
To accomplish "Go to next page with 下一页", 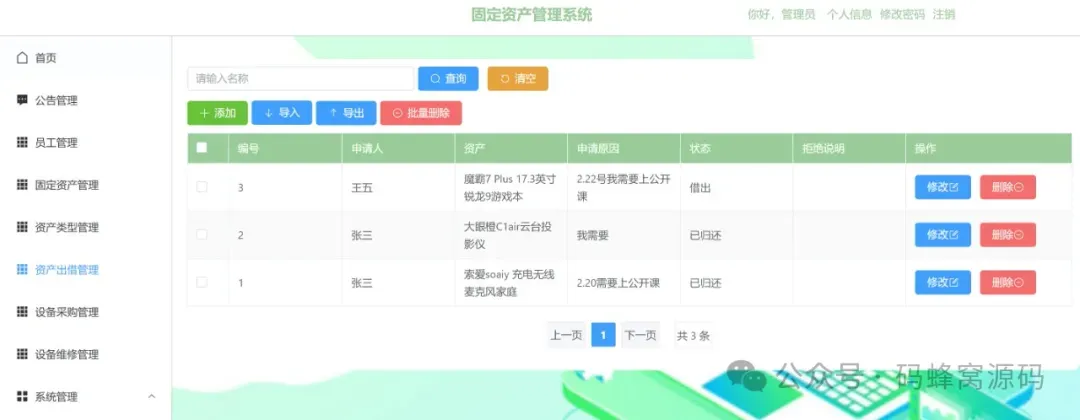I will coord(640,335).
